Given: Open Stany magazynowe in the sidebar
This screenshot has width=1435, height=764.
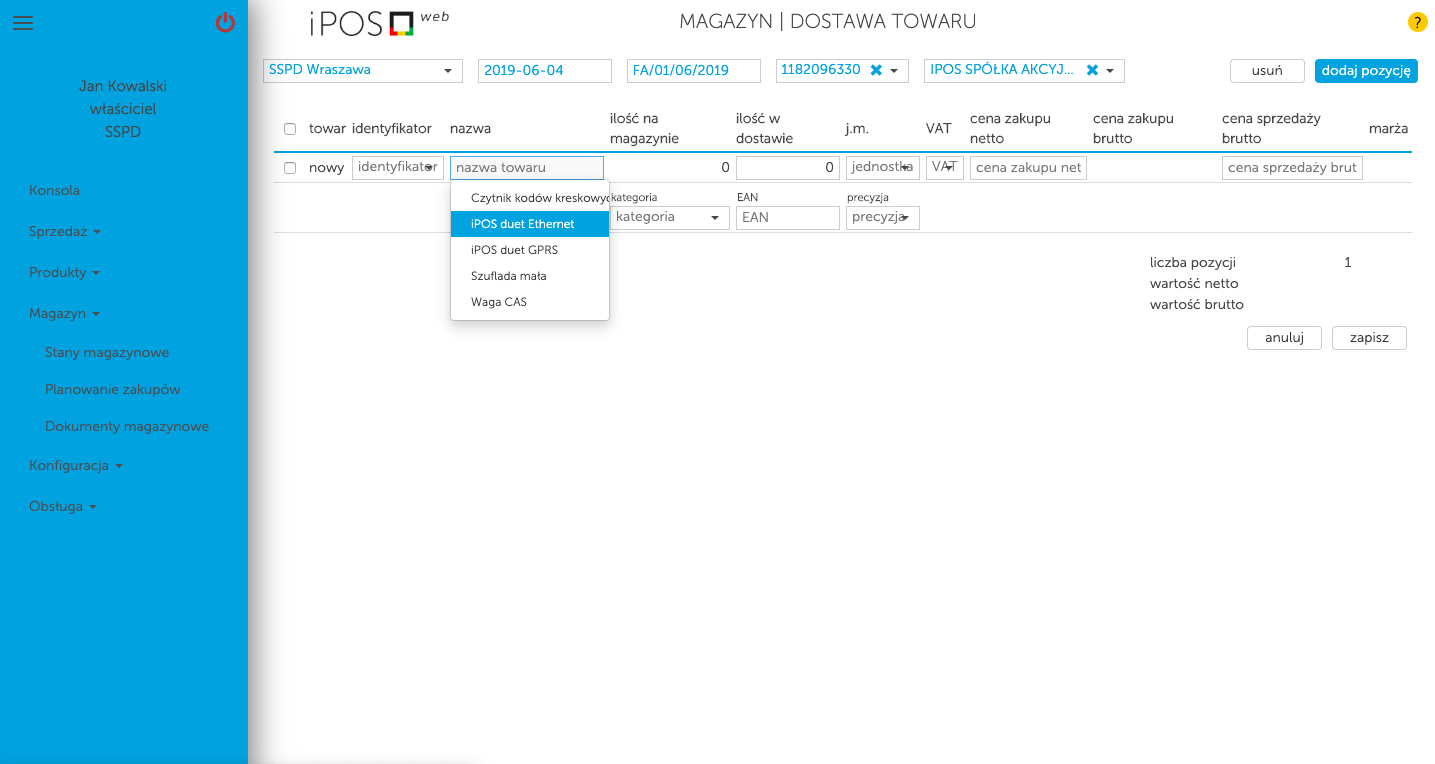Looking at the screenshot, I should (107, 352).
